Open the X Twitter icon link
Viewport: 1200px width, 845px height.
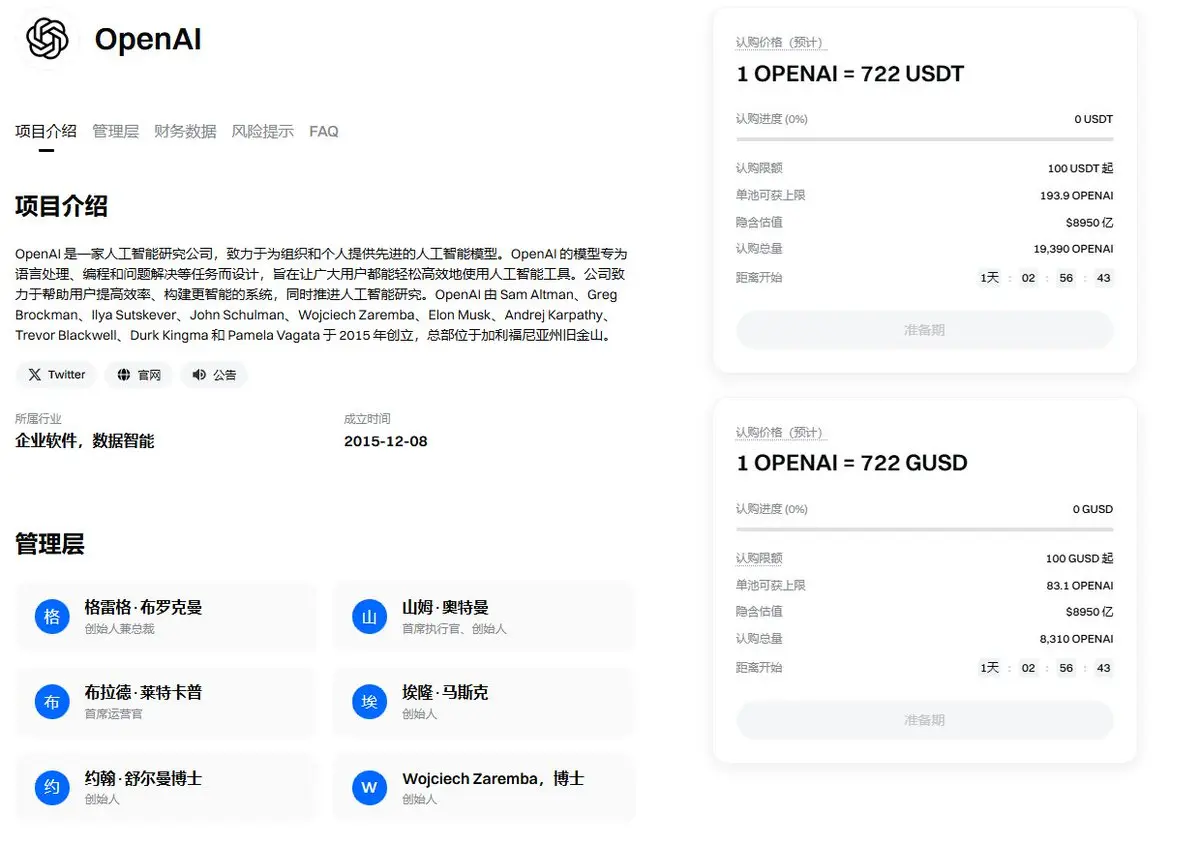[x=35, y=375]
